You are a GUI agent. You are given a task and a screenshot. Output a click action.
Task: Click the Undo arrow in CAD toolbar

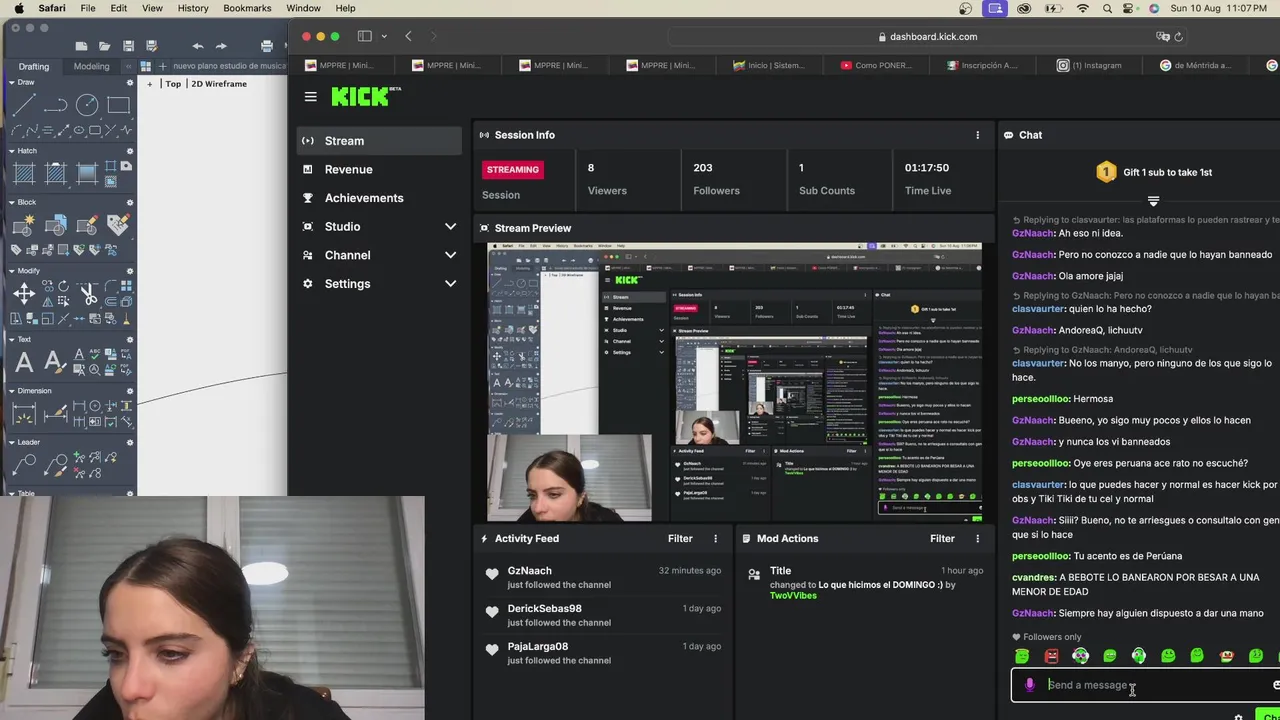coord(197,46)
